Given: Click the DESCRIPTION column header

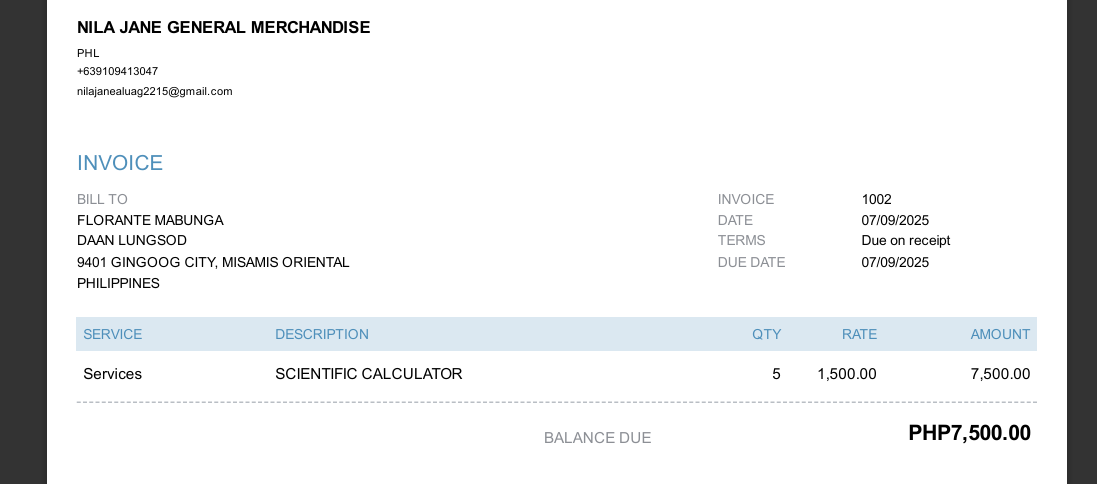Looking at the screenshot, I should coord(322,334).
